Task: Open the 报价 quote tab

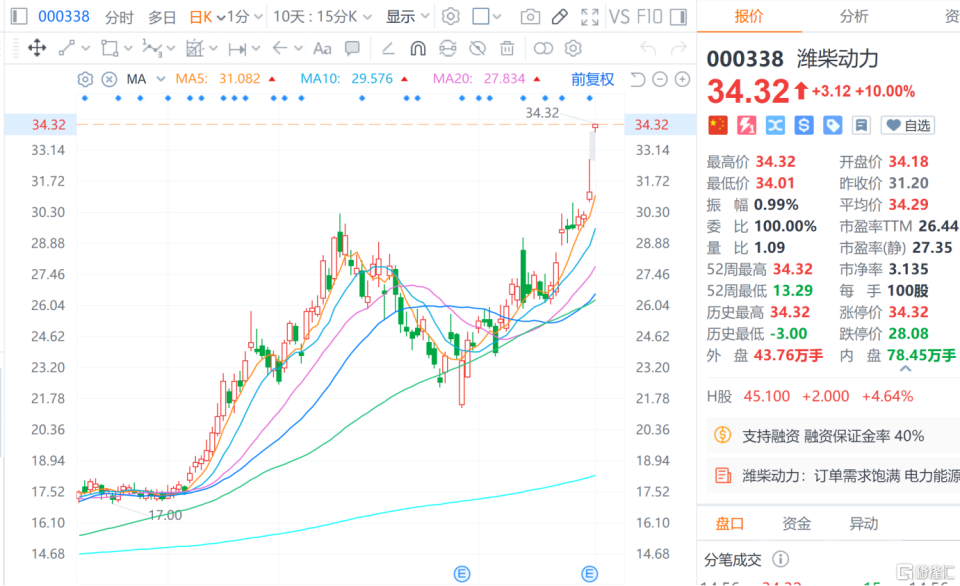Action: tap(749, 17)
